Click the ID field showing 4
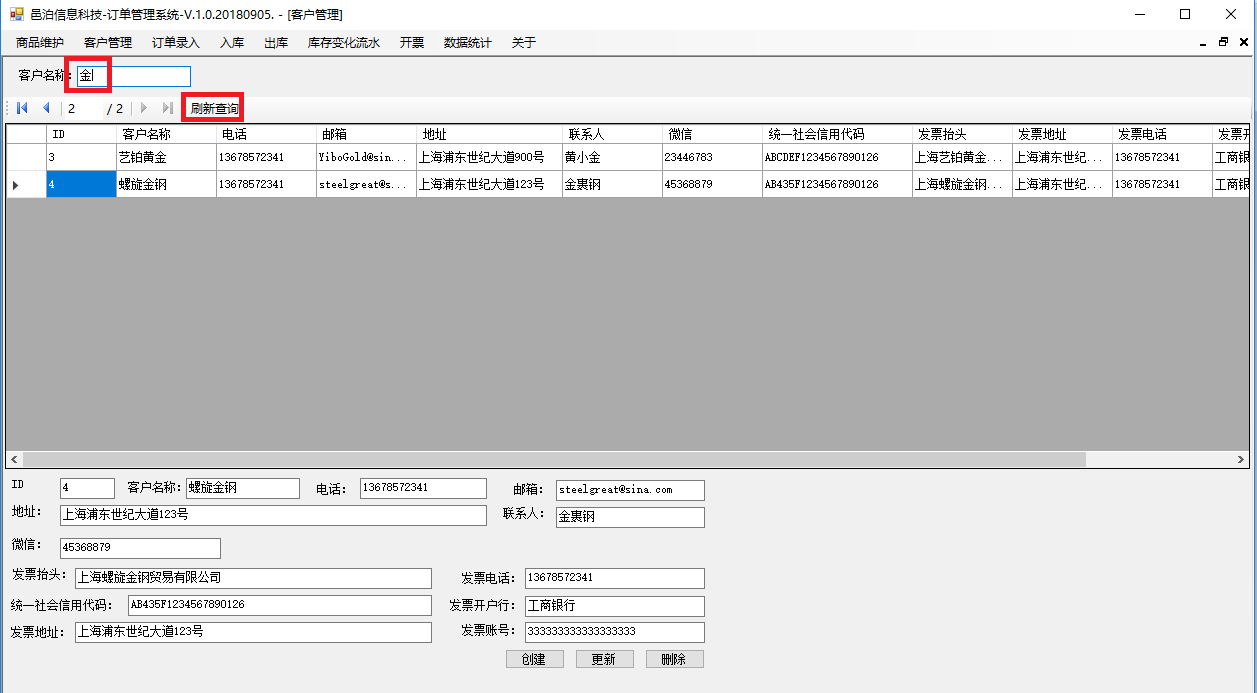The image size is (1257, 693). pyautogui.click(x=87, y=488)
